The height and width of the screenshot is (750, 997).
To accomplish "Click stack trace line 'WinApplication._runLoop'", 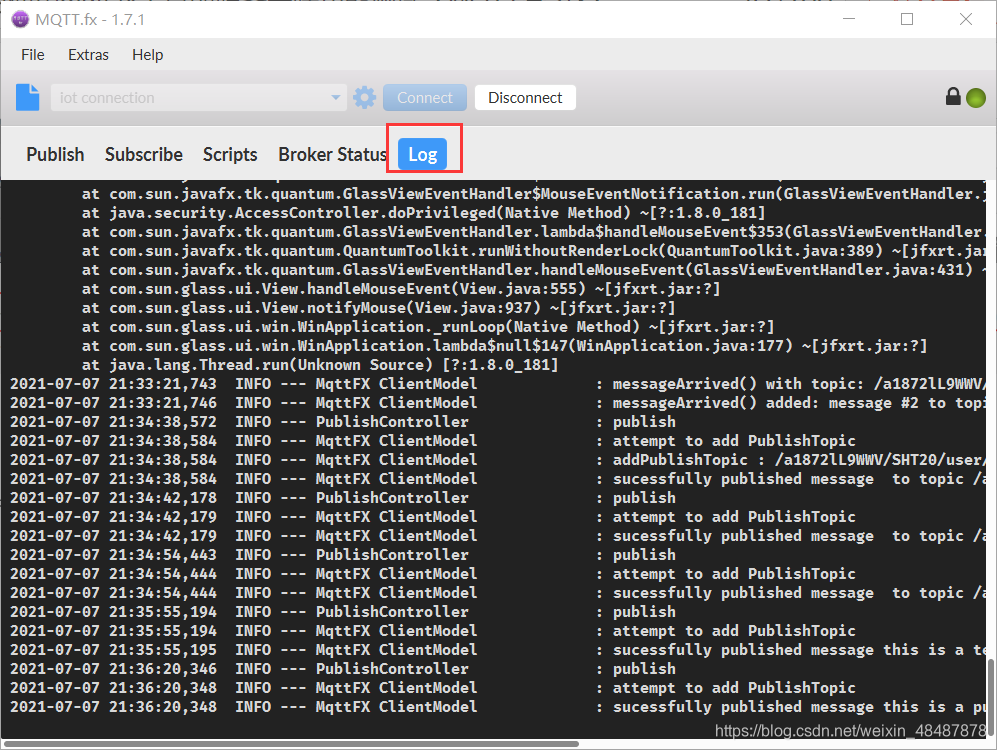I will 428,327.
